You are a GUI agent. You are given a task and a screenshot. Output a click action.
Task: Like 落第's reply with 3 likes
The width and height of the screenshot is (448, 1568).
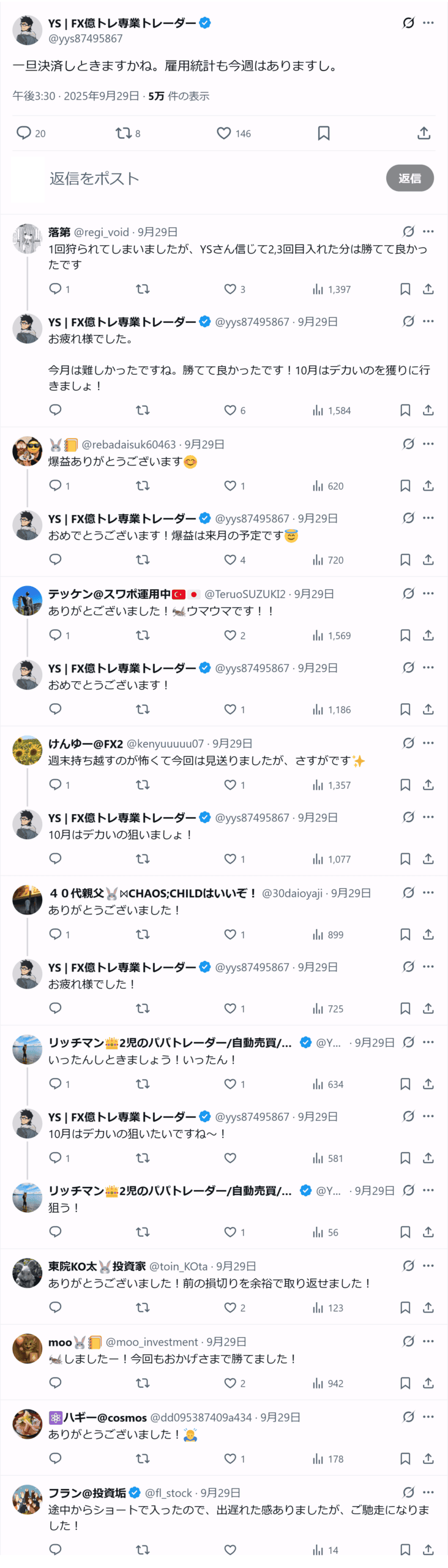coord(230,289)
